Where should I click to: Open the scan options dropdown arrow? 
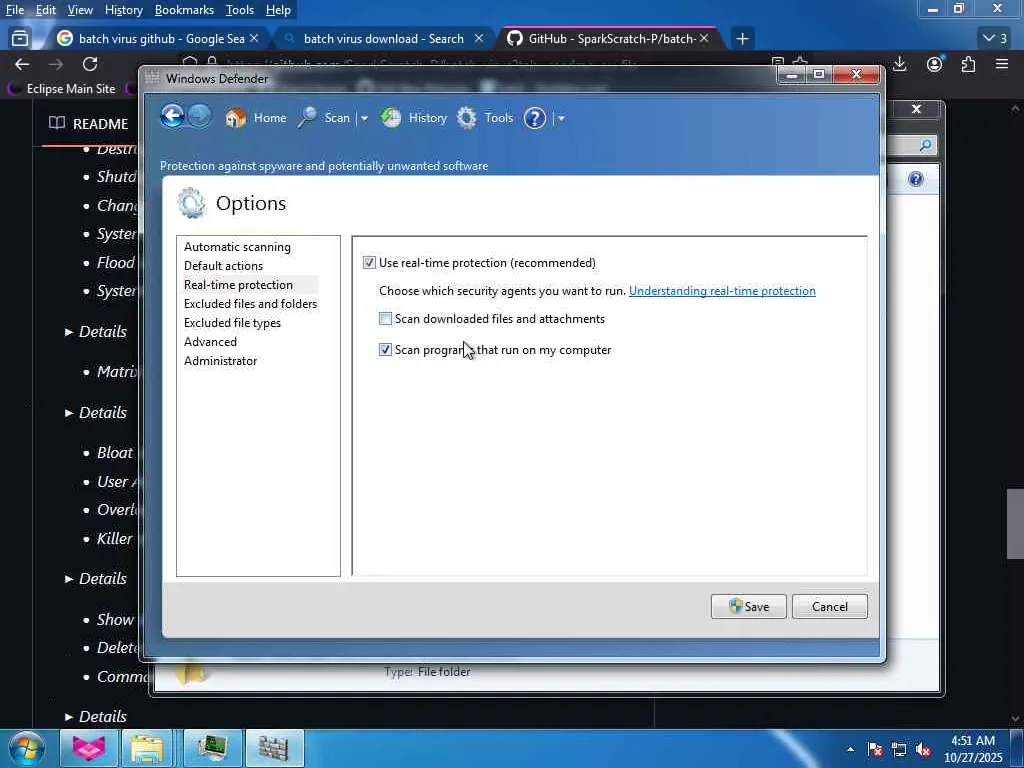[364, 119]
